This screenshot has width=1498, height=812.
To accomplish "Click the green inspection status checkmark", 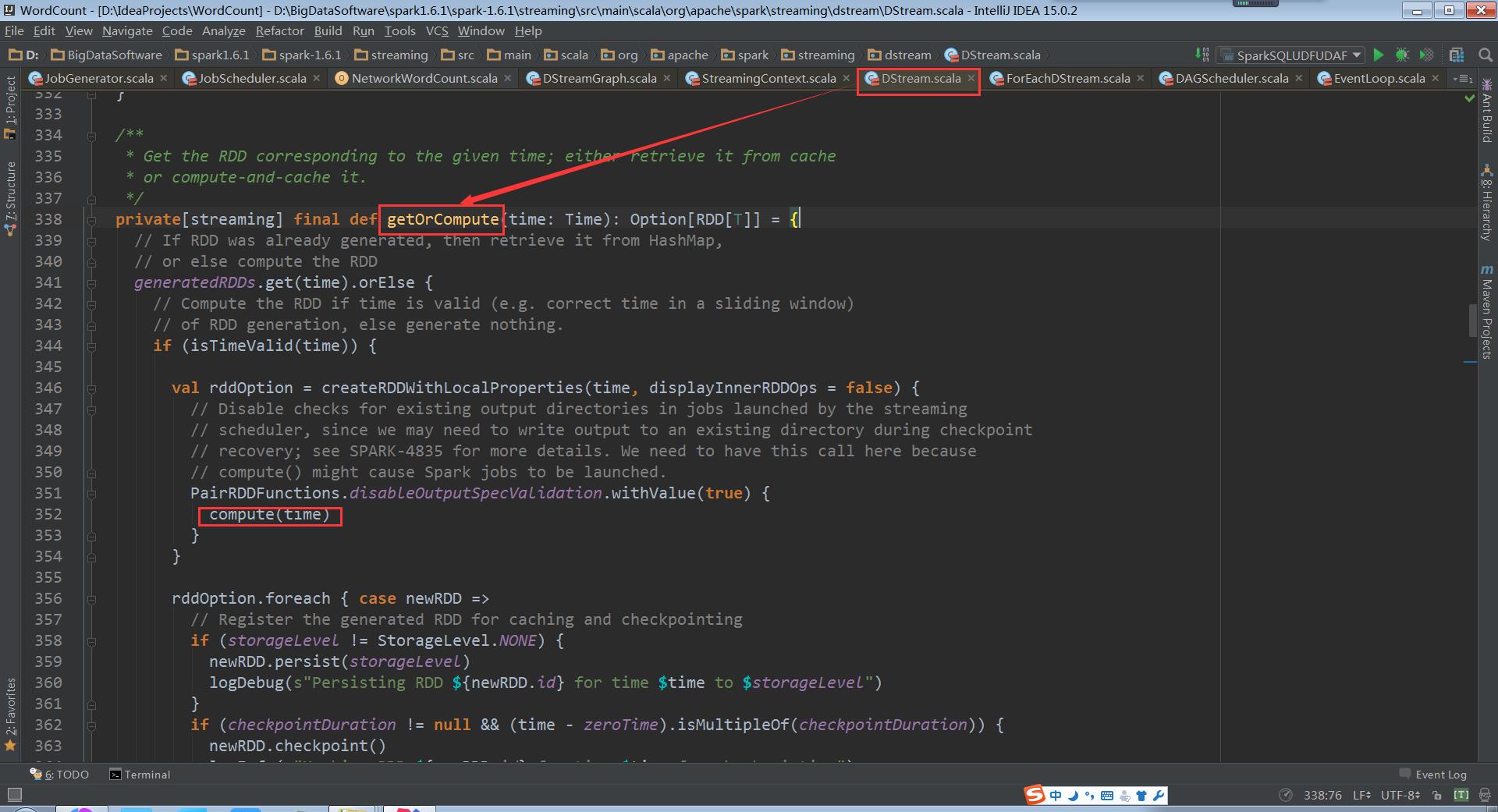I will [x=1470, y=99].
